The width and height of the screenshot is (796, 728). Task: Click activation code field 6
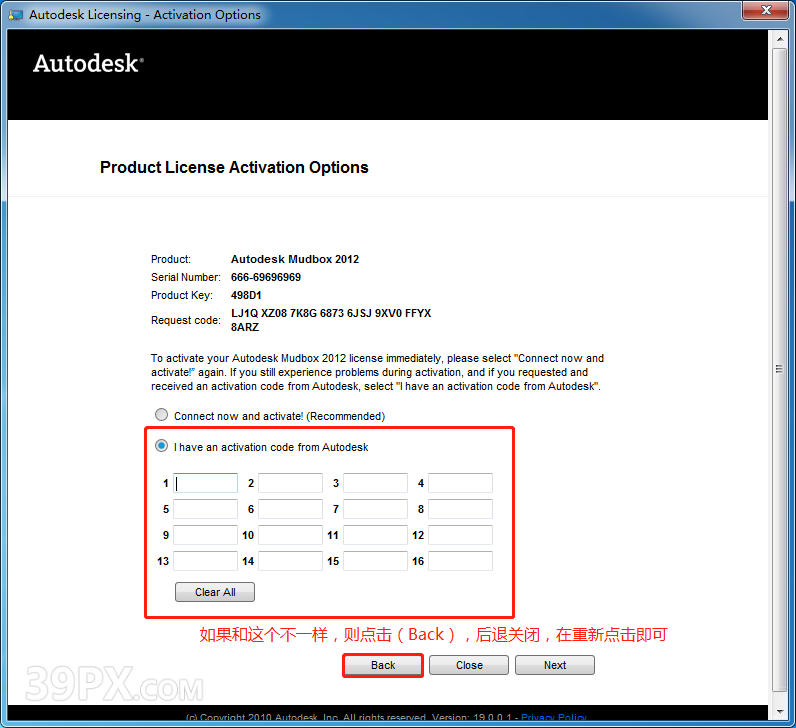(290, 509)
